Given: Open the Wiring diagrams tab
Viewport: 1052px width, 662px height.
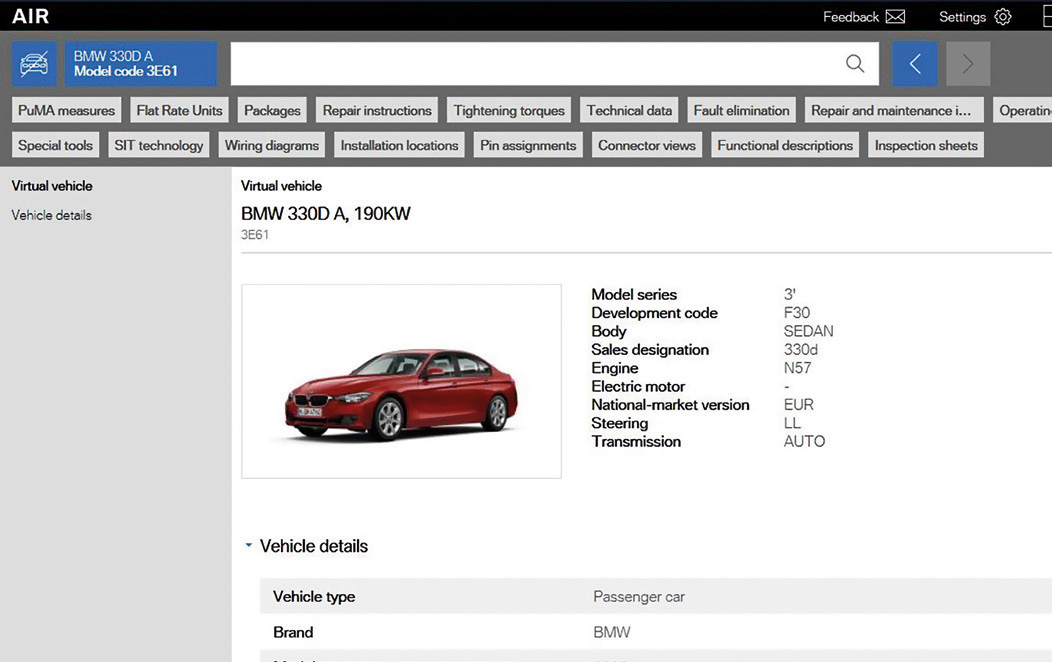Looking at the screenshot, I should point(271,145).
